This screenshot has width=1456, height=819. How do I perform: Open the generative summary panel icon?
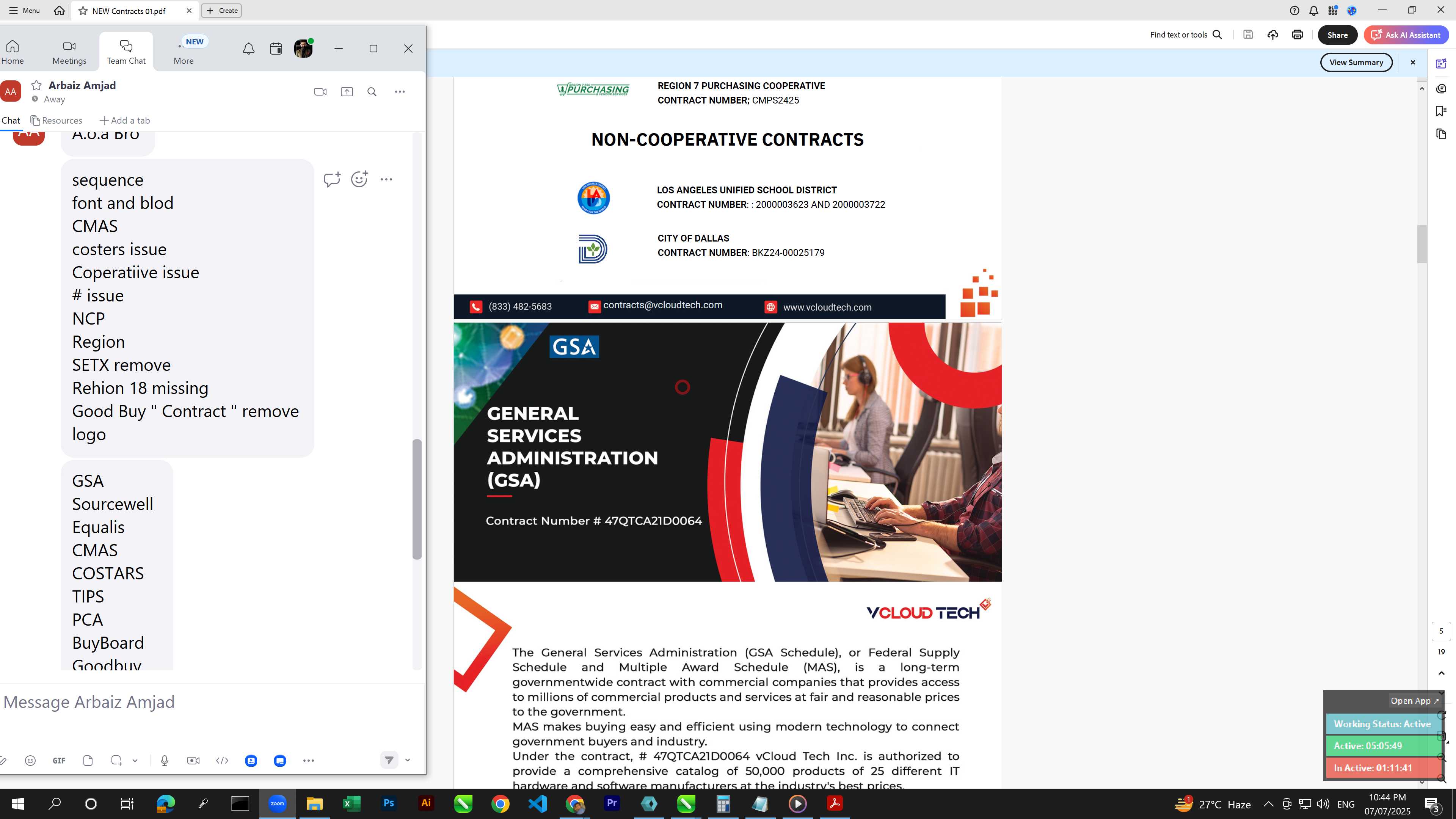[x=1441, y=64]
